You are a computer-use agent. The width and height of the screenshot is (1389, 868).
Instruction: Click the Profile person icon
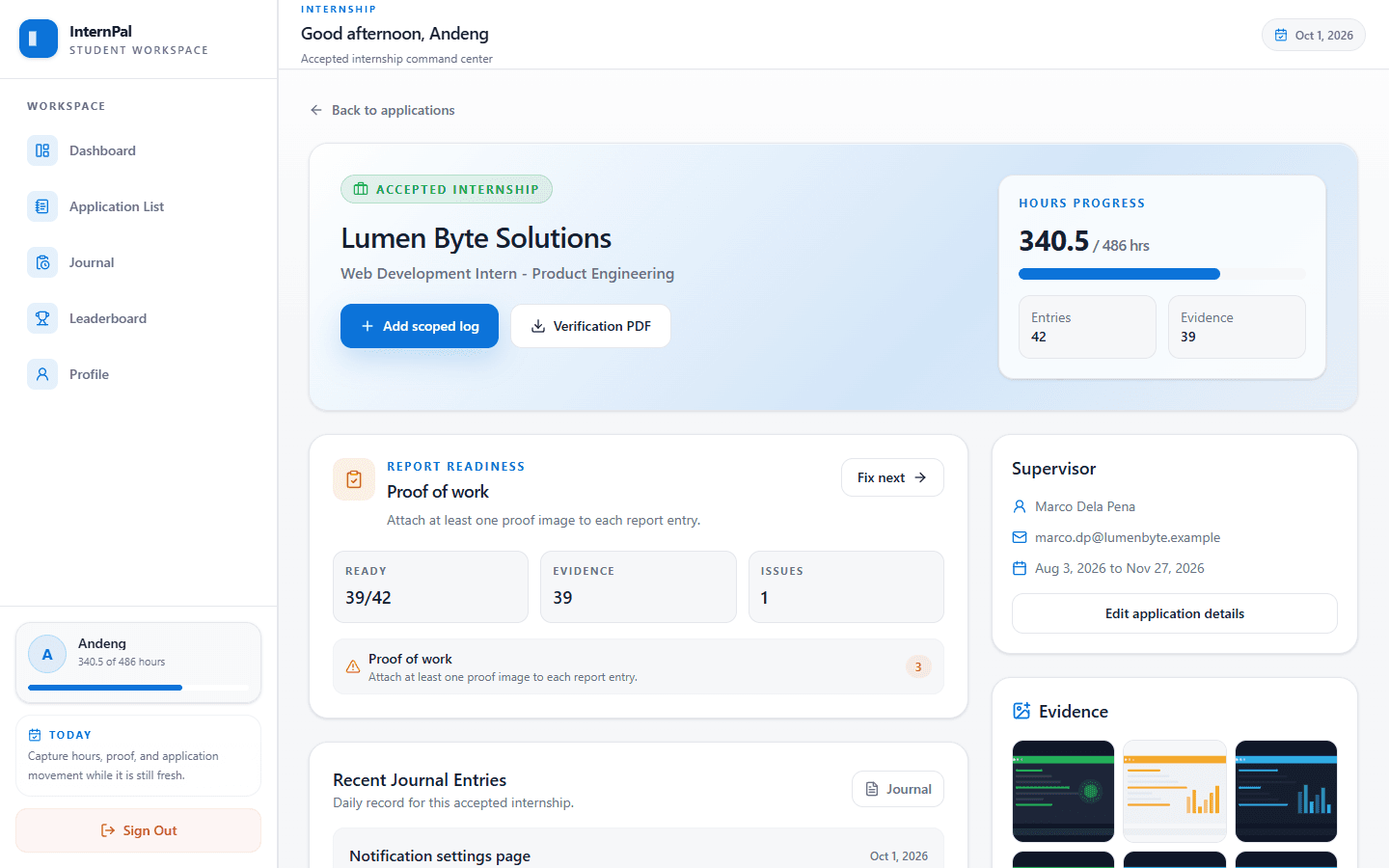[x=42, y=374]
